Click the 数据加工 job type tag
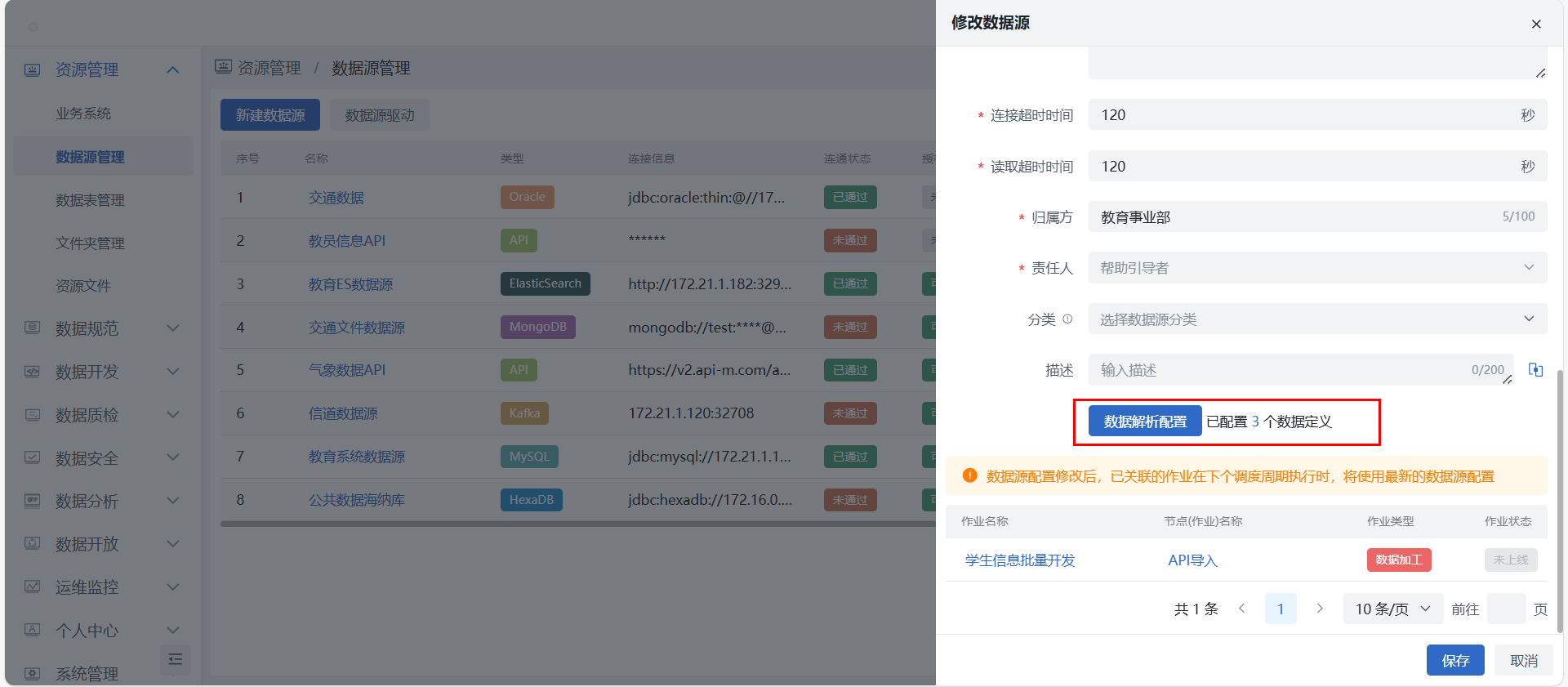1568x687 pixels. (x=1399, y=560)
